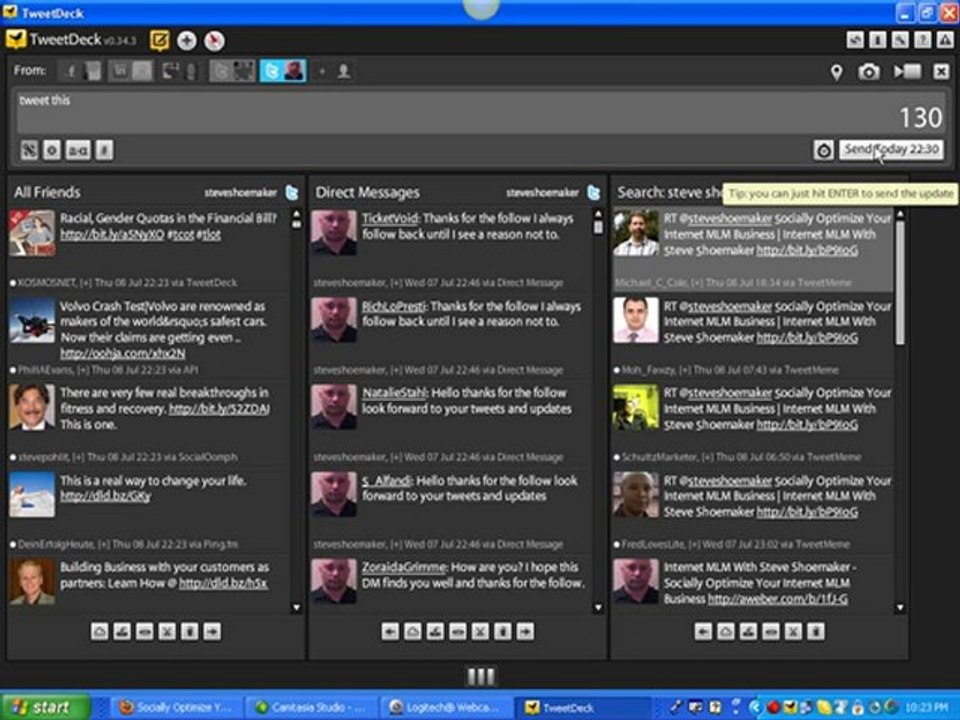Open settings with the wrench icon
Image resolution: width=960 pixels, height=720 pixels.
[x=900, y=40]
